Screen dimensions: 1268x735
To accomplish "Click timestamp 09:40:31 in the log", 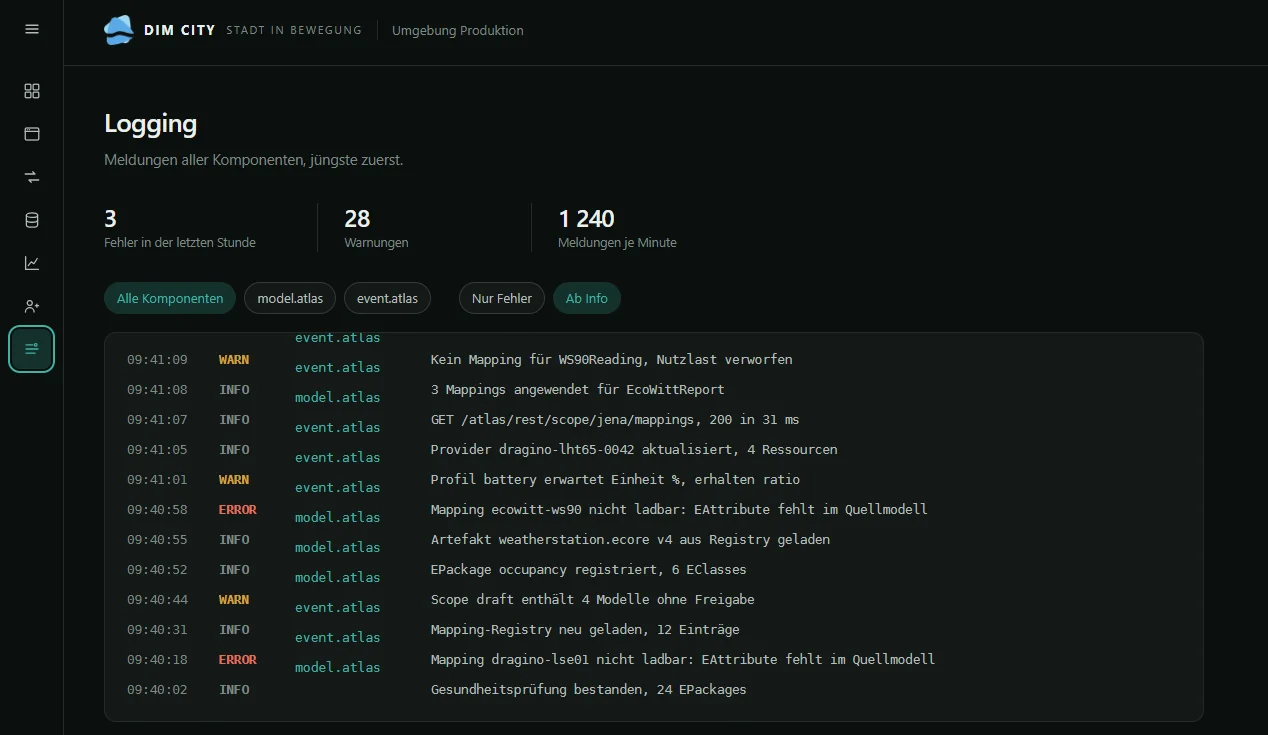I will 157,629.
